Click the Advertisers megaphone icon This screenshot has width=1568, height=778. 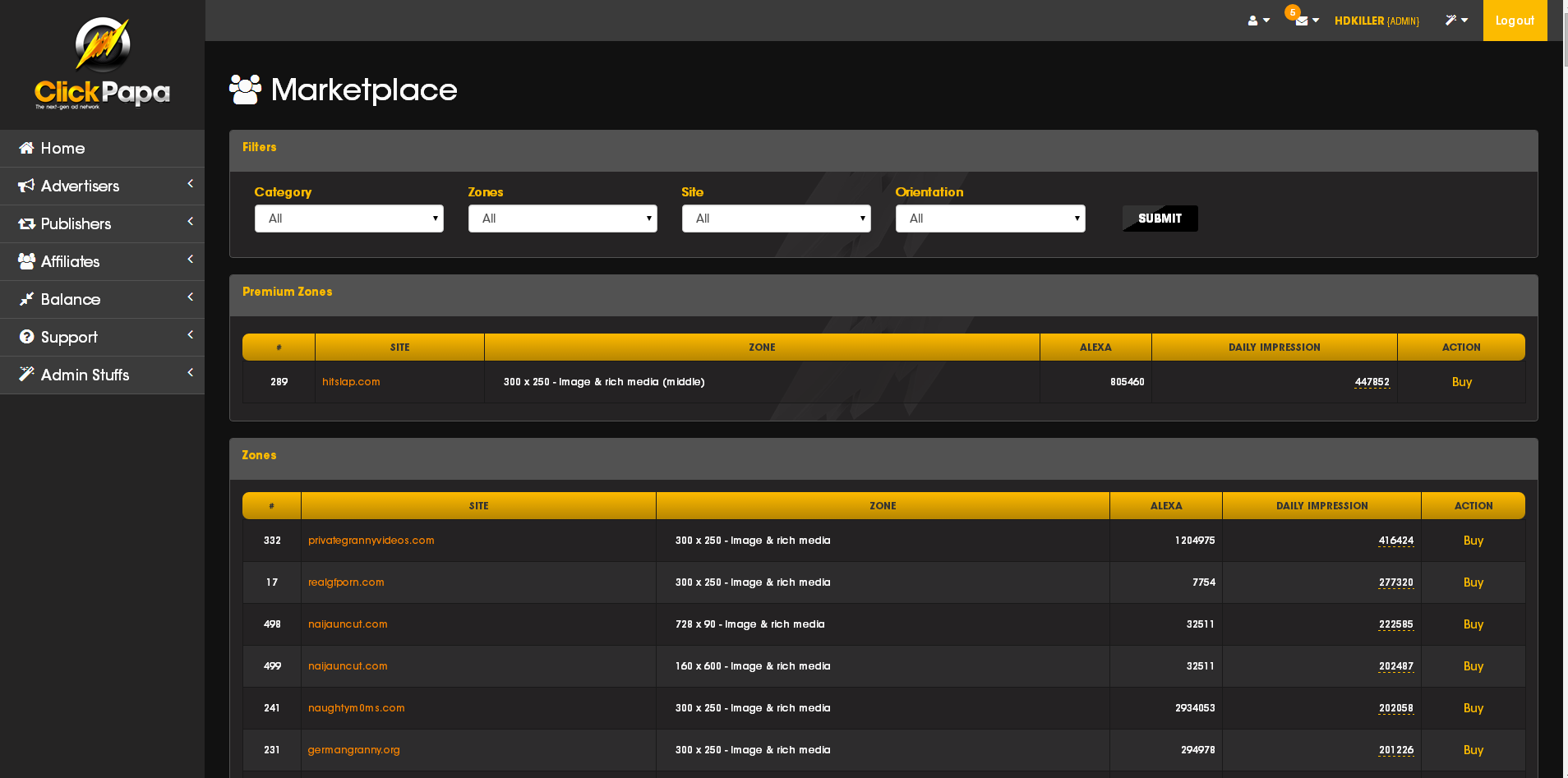(26, 186)
